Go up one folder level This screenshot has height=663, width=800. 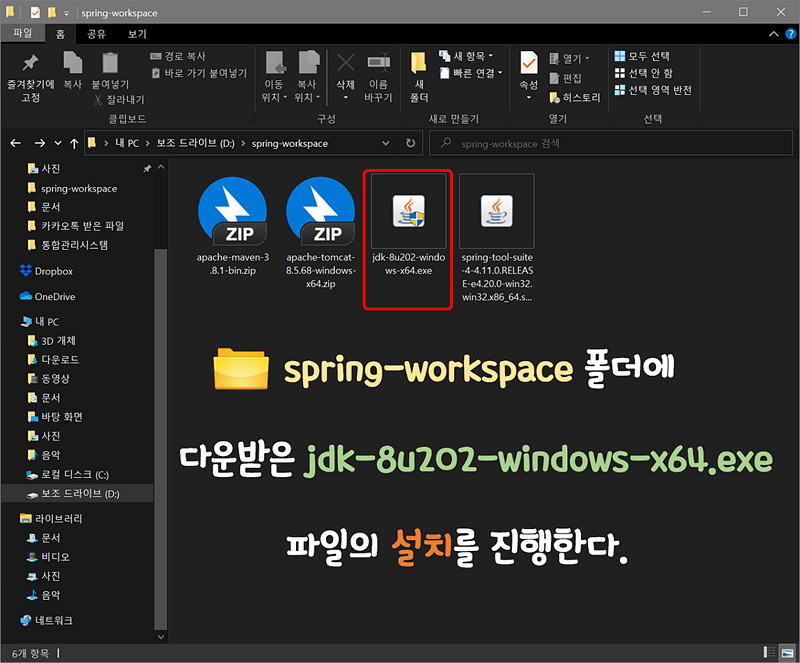pos(74,143)
